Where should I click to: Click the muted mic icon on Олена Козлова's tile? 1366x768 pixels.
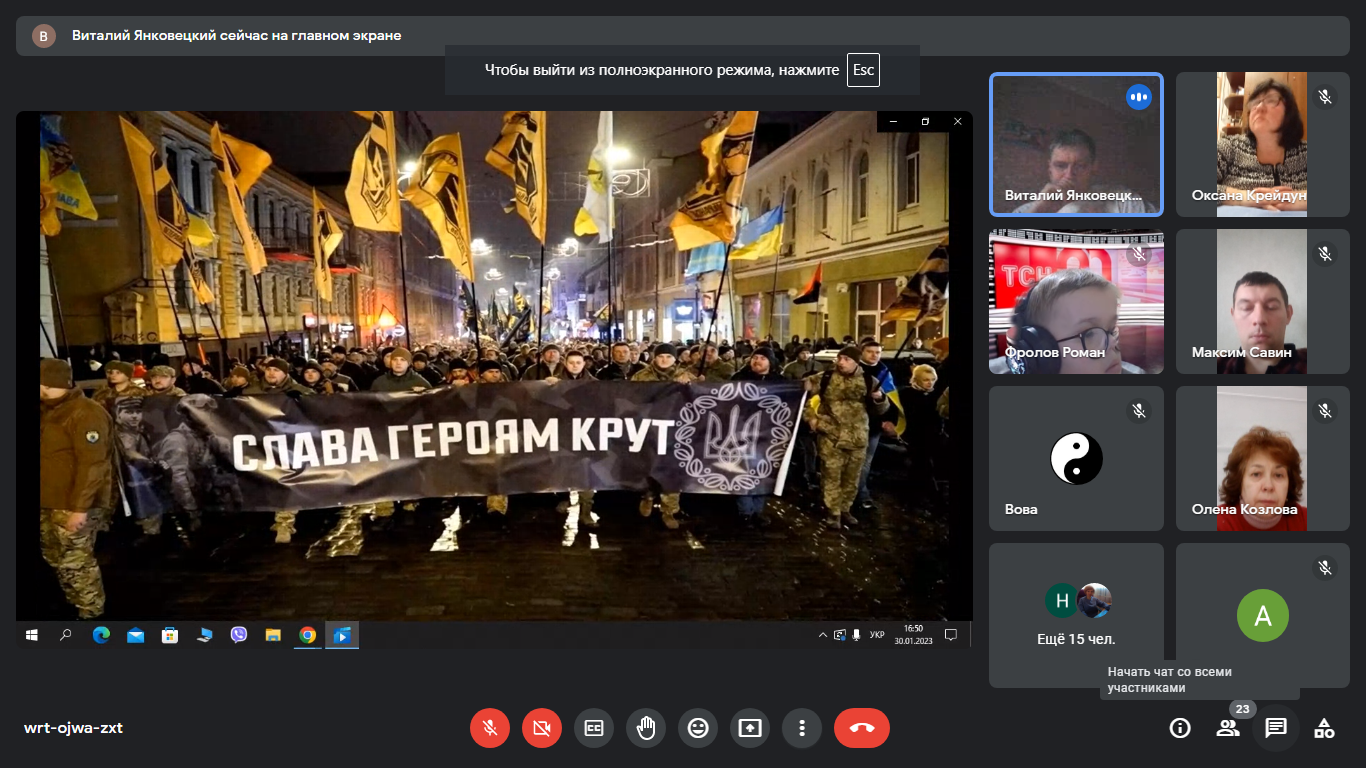1325,411
